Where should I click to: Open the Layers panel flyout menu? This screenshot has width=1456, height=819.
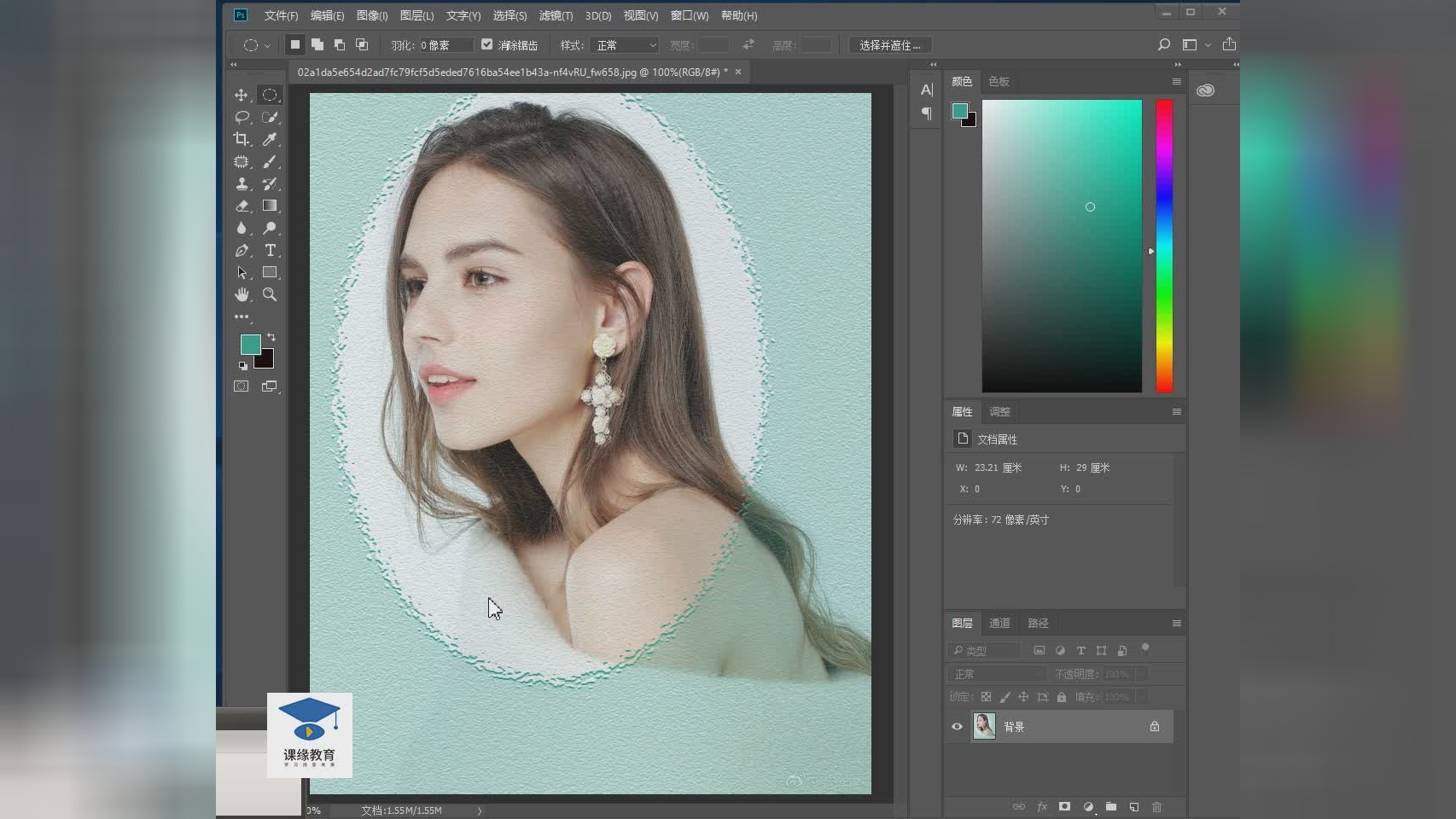pyautogui.click(x=1177, y=623)
